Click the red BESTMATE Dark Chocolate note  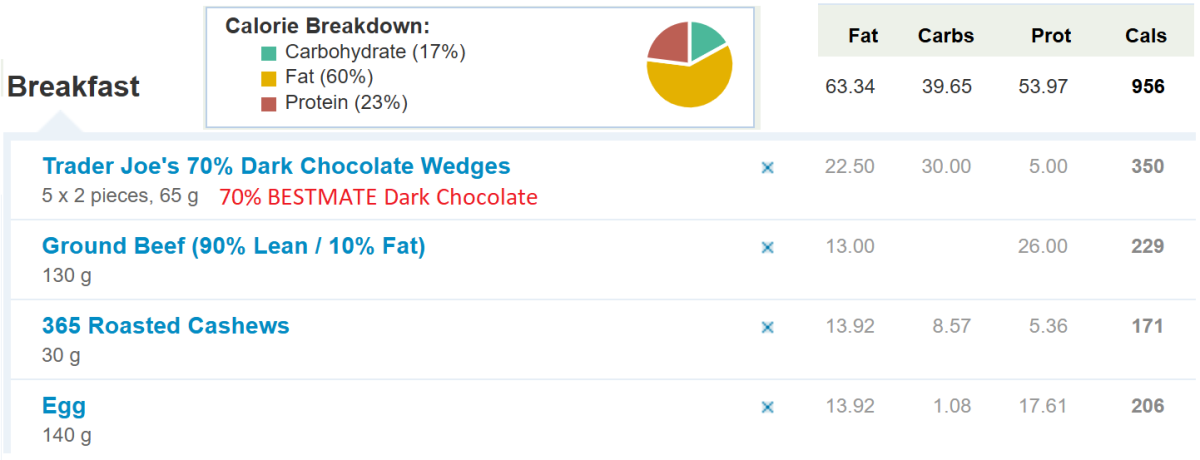(x=378, y=197)
